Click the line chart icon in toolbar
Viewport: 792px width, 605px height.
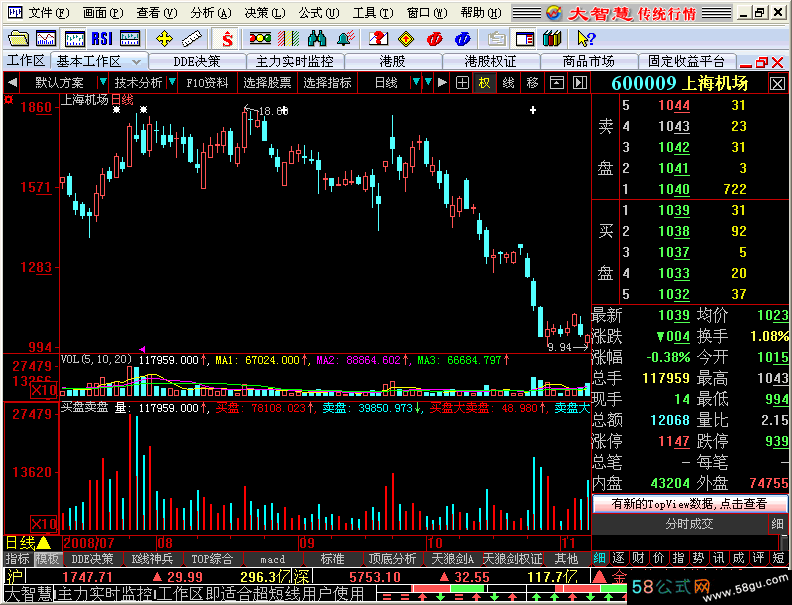click(46, 38)
